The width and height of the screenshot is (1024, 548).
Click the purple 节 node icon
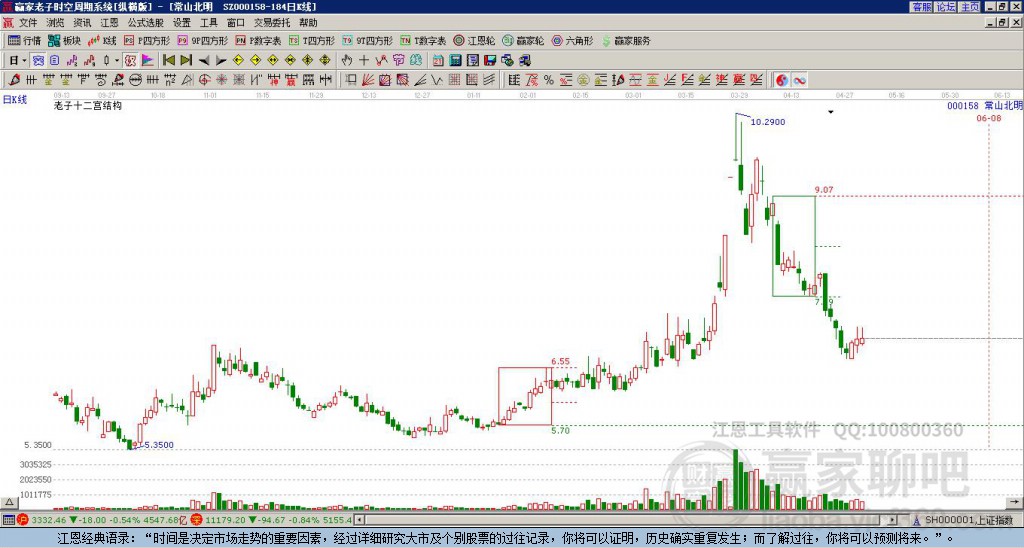398,61
